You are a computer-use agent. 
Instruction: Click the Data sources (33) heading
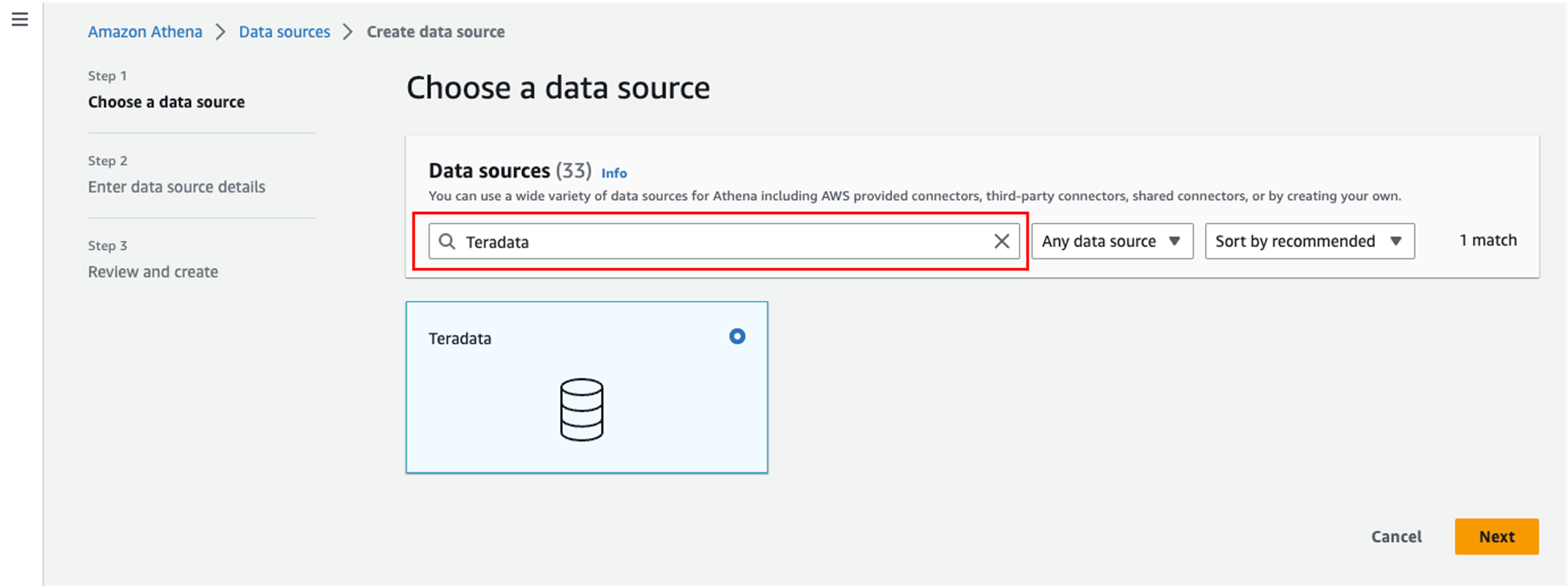click(510, 171)
